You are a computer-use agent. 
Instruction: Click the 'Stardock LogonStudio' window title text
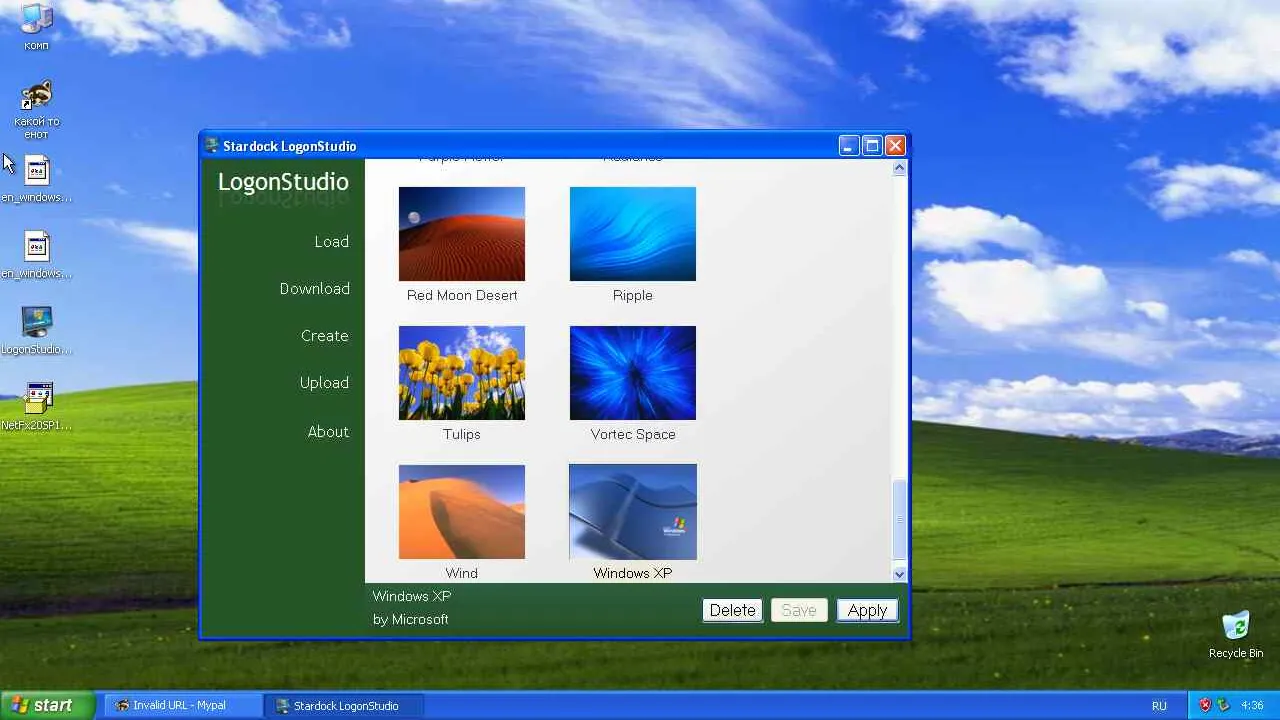coord(290,146)
